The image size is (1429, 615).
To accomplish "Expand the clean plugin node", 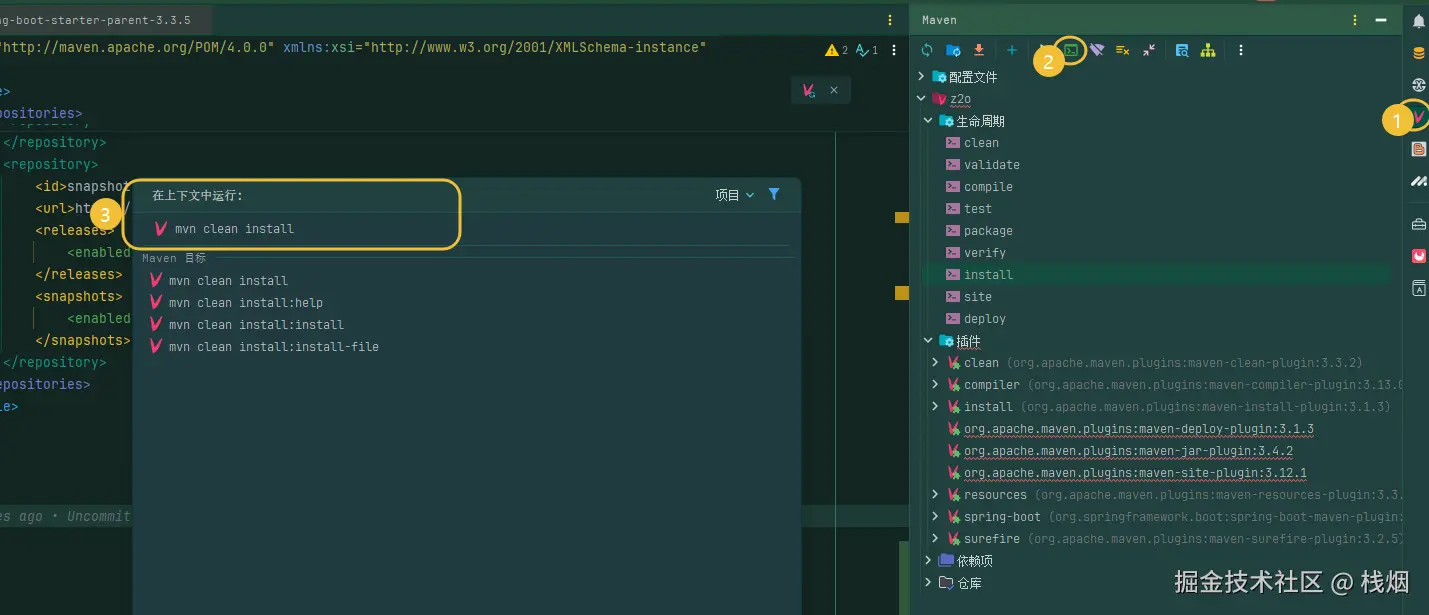I will 935,363.
